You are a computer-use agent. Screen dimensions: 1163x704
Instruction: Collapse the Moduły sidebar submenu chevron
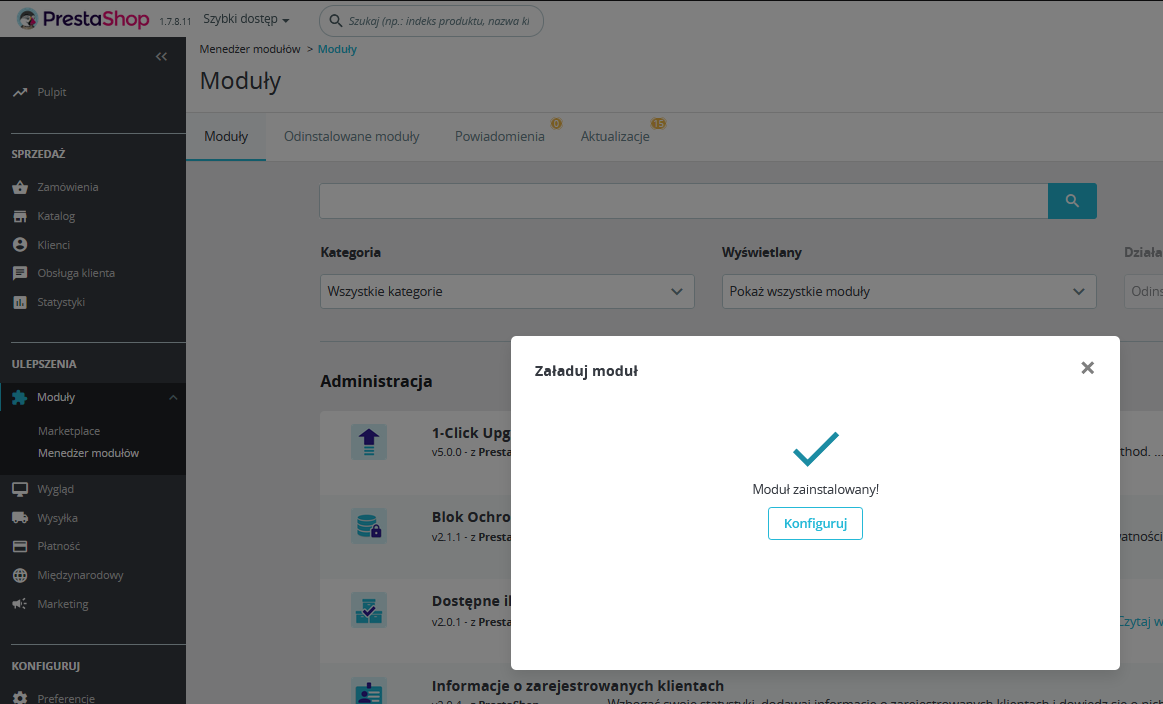(173, 398)
